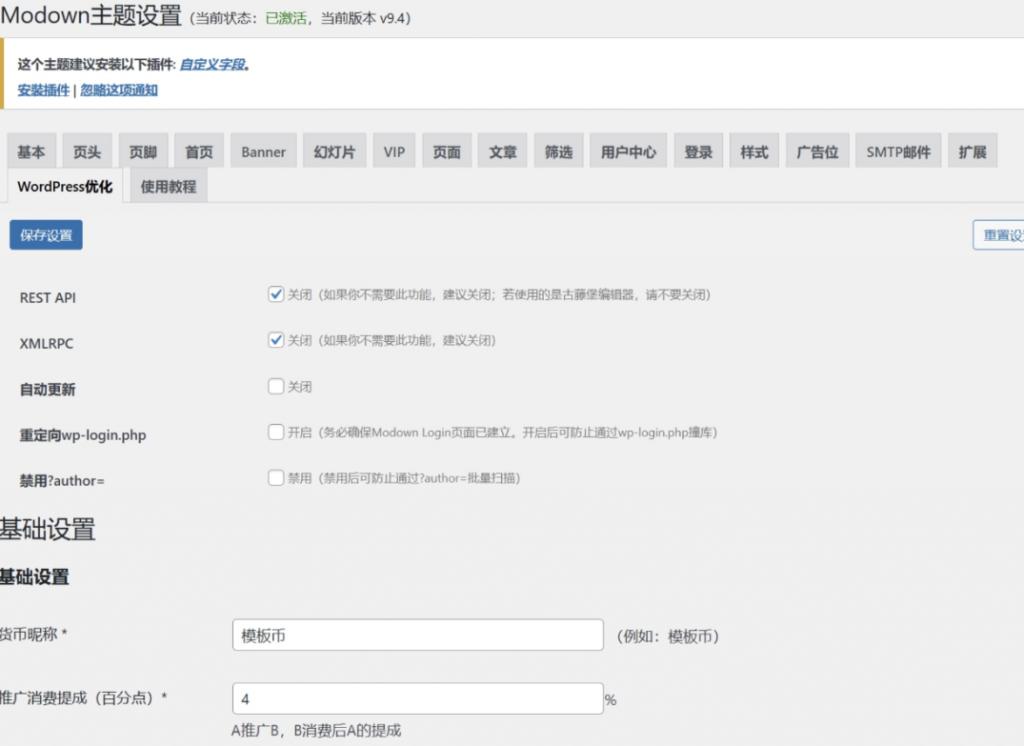The width and height of the screenshot is (1024, 746).
Task: Click the 自动更新 label
Action: click(48, 389)
